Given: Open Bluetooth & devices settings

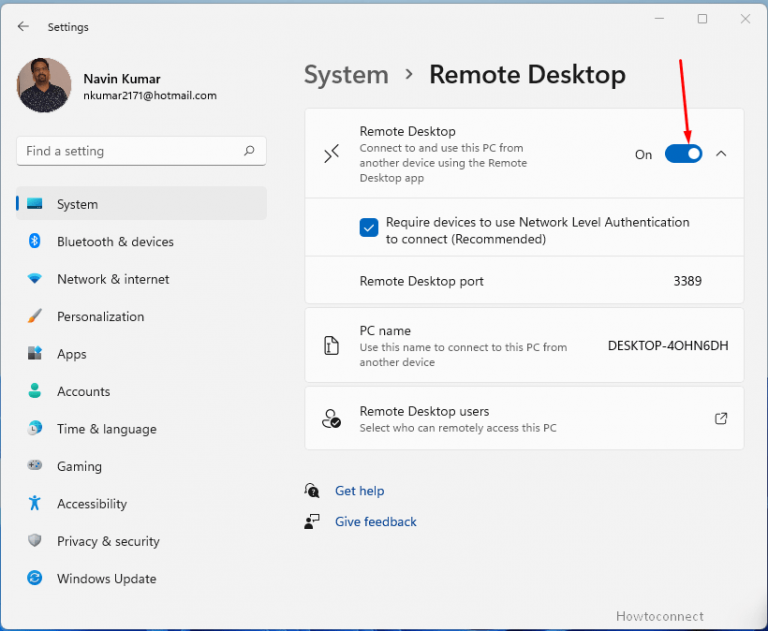Looking at the screenshot, I should click(141, 242).
